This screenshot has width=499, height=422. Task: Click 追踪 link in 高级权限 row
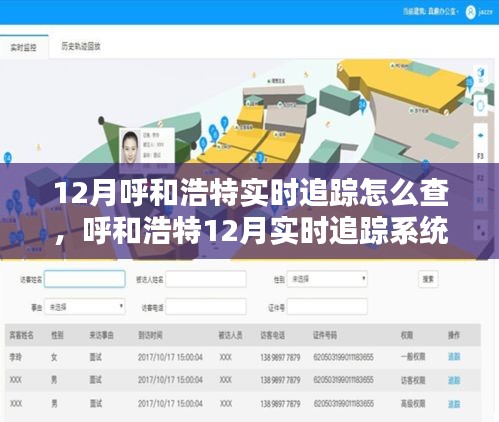pyautogui.click(x=454, y=404)
